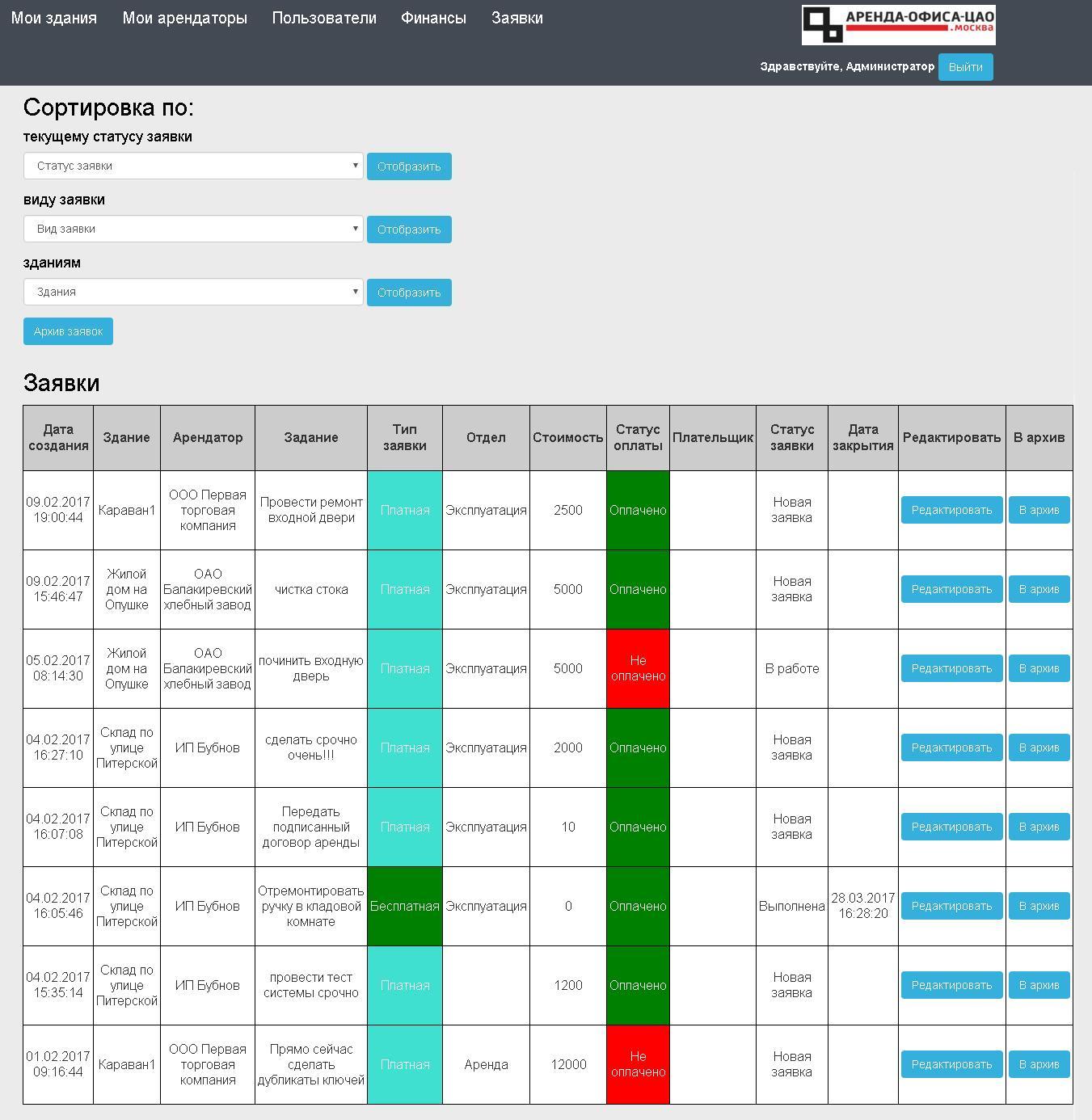Click the creation date 04.02.2017 16:27:10

click(x=58, y=747)
